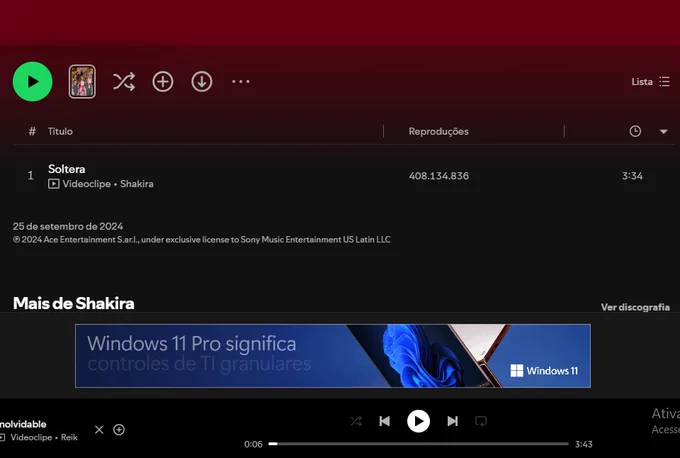Click track number 1 in the row
This screenshot has height=458, width=680.
[30, 175]
